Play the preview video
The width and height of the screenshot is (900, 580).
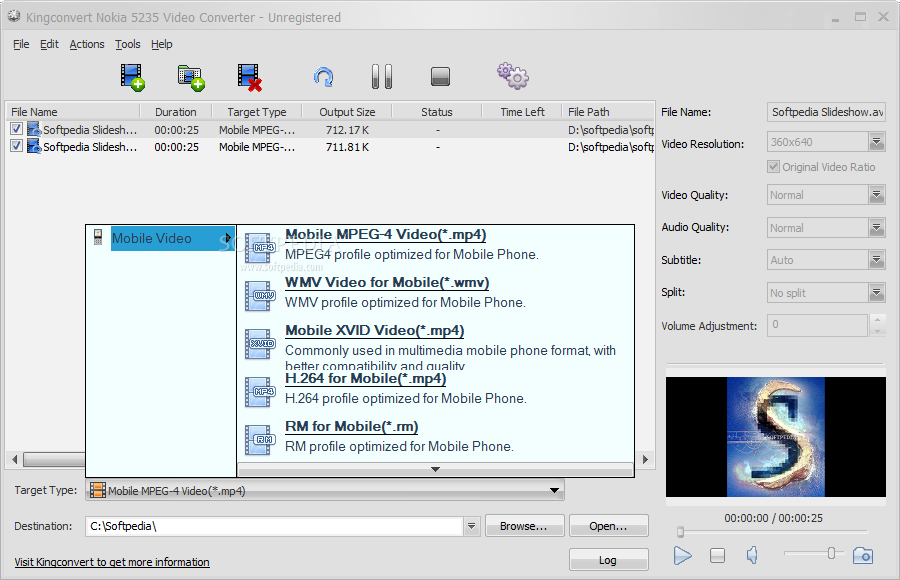click(682, 555)
